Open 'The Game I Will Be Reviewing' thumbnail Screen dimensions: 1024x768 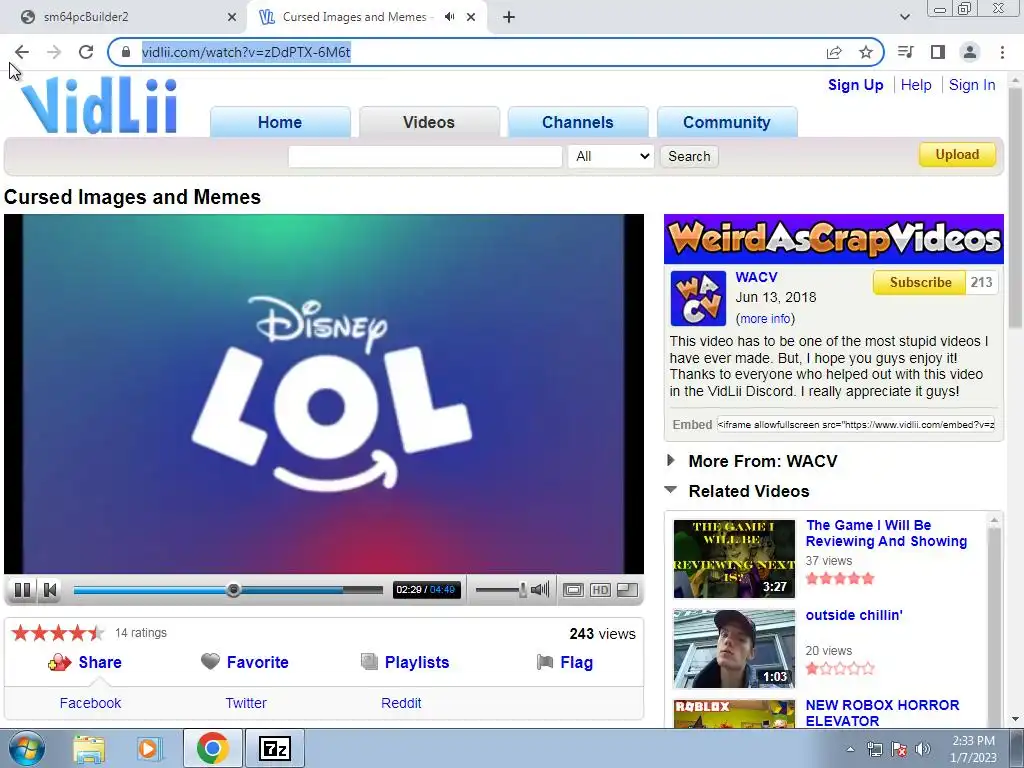tap(734, 559)
